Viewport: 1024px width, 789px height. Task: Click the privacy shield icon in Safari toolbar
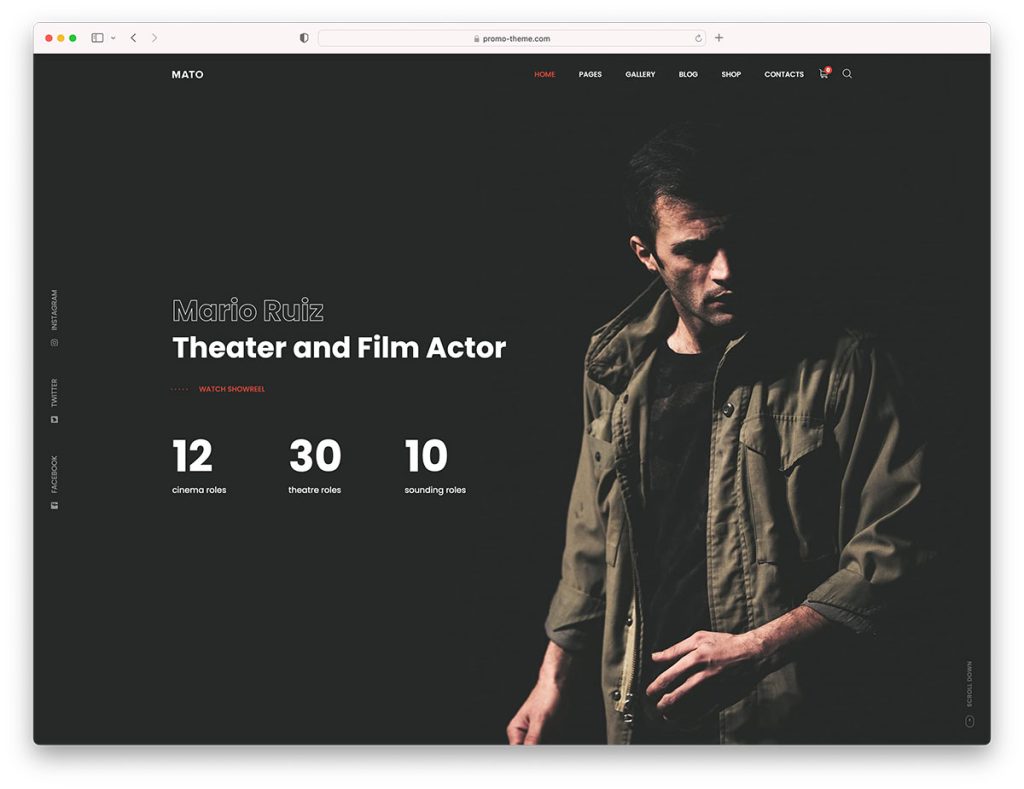click(303, 37)
